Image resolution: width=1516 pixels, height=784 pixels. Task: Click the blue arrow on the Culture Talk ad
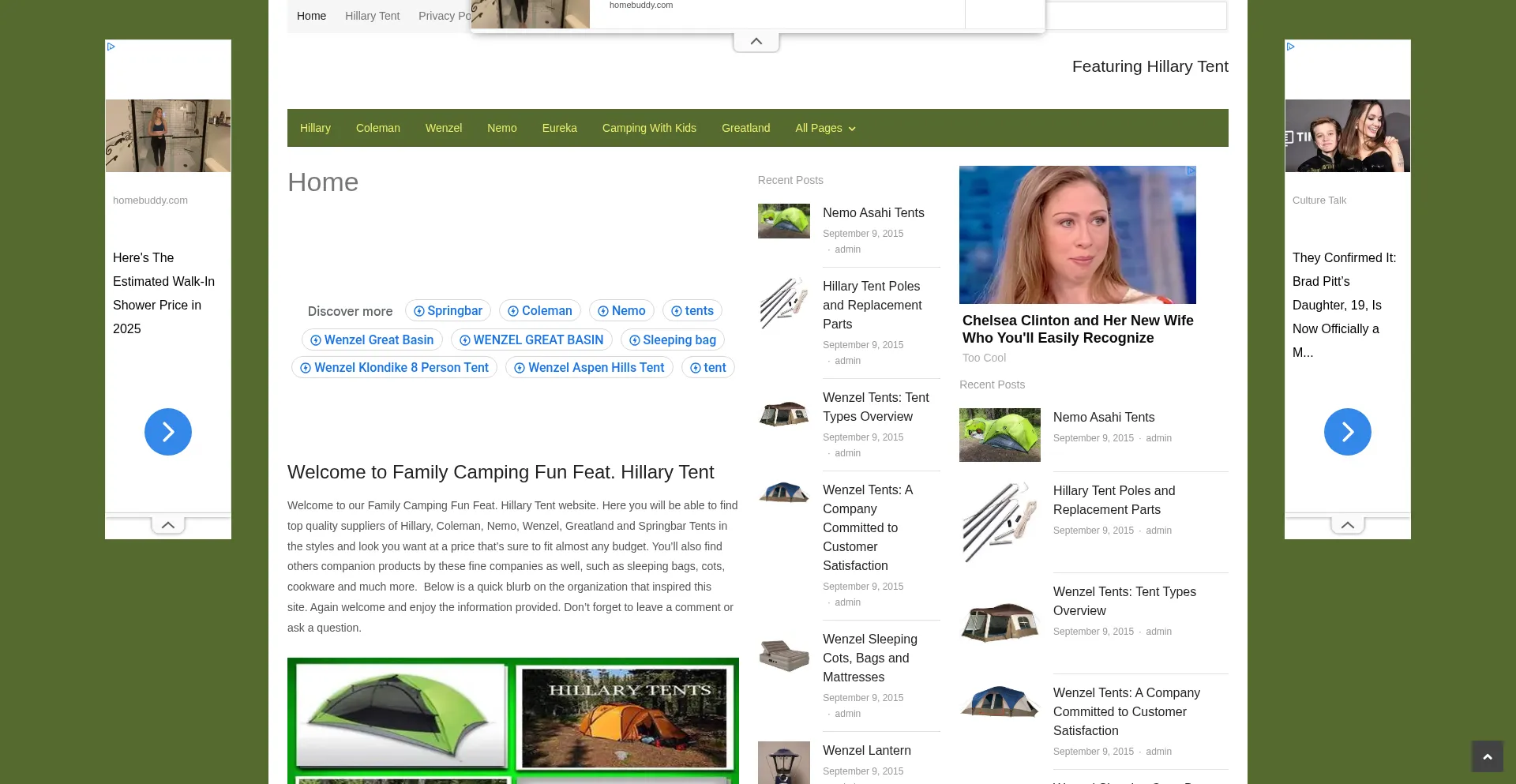pyautogui.click(x=1347, y=432)
